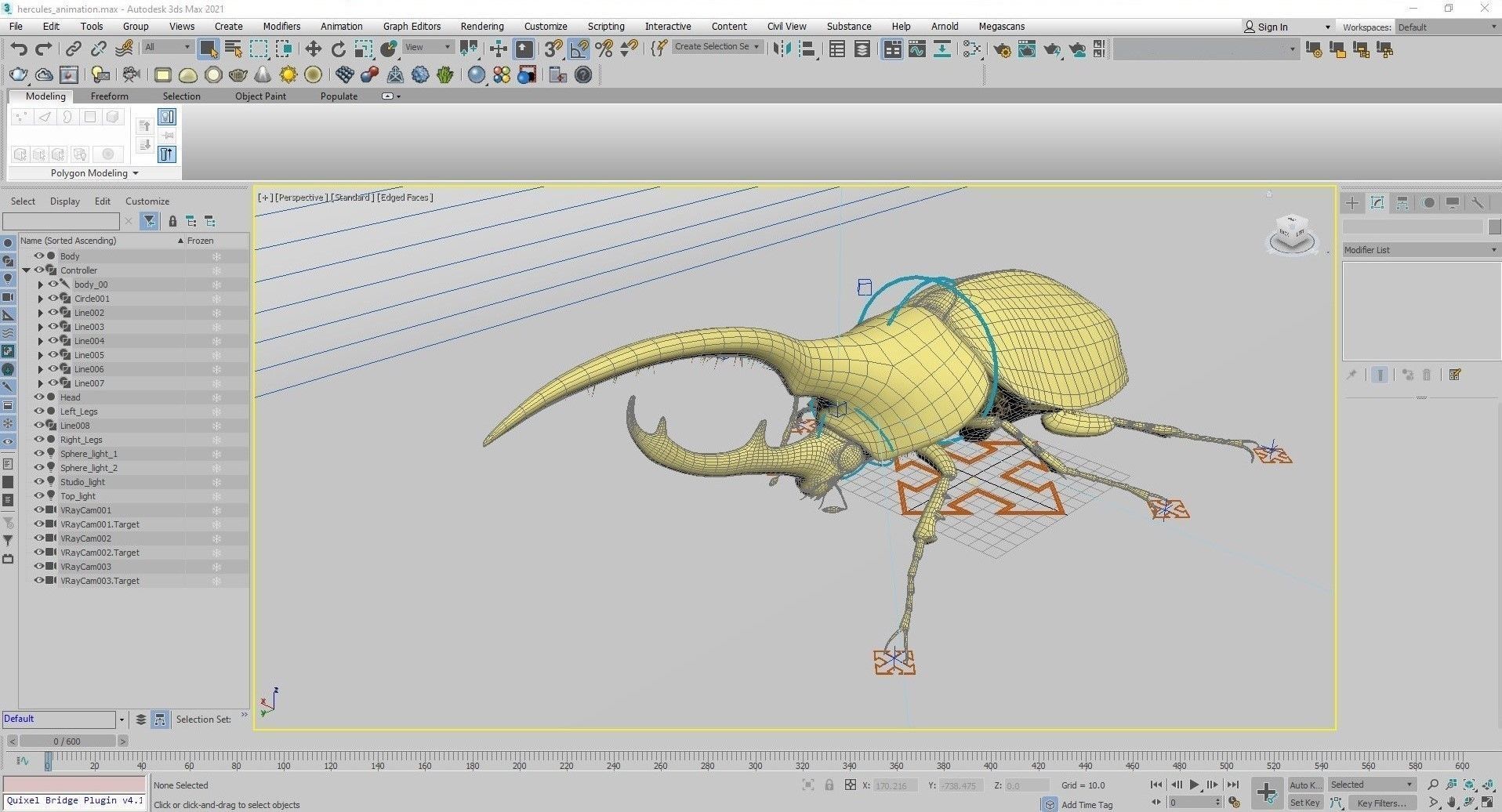1502x812 pixels.
Task: Expand the Polygon Modeling dropdown
Action: pos(94,173)
